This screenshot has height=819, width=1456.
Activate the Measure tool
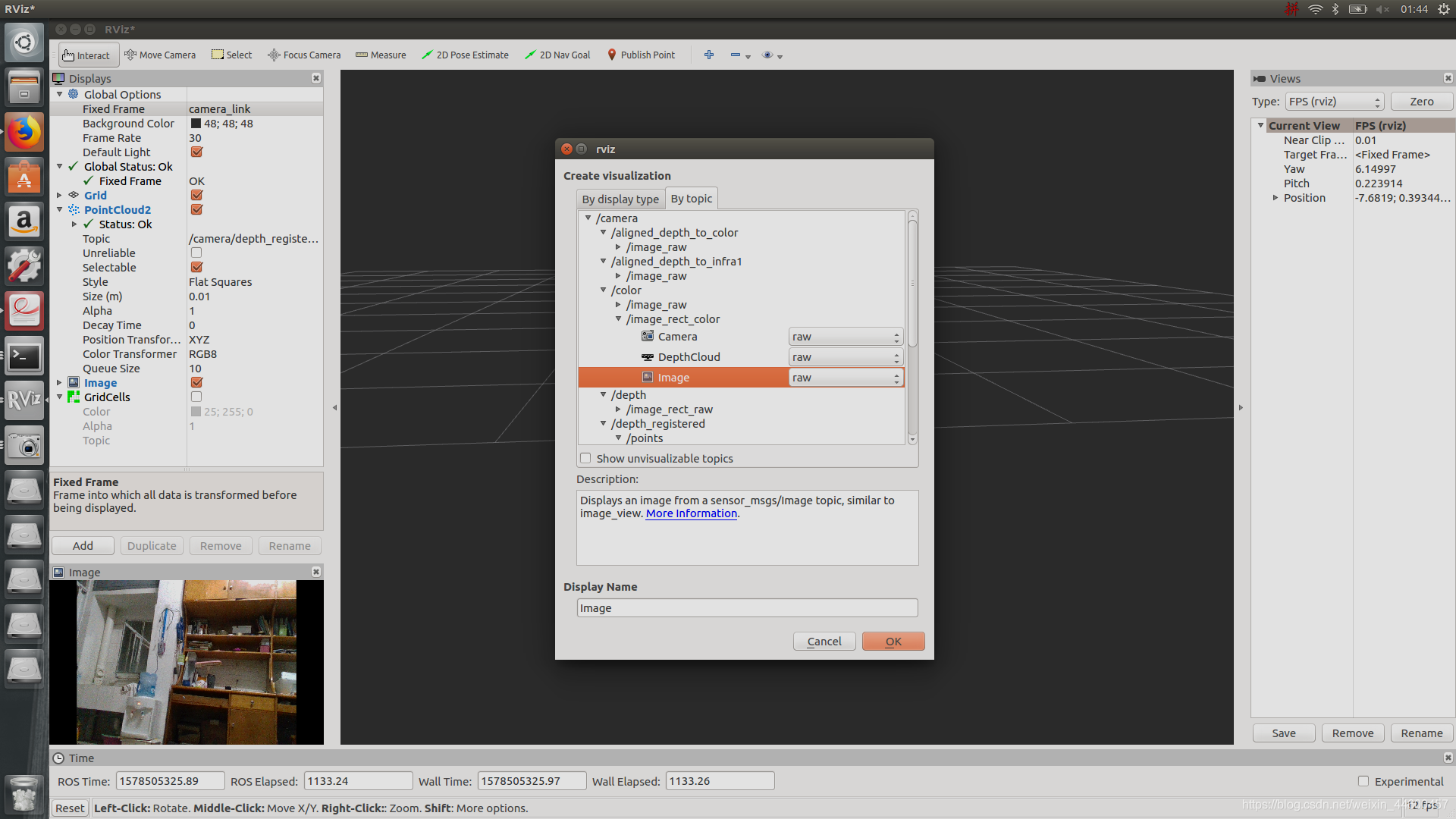click(381, 55)
